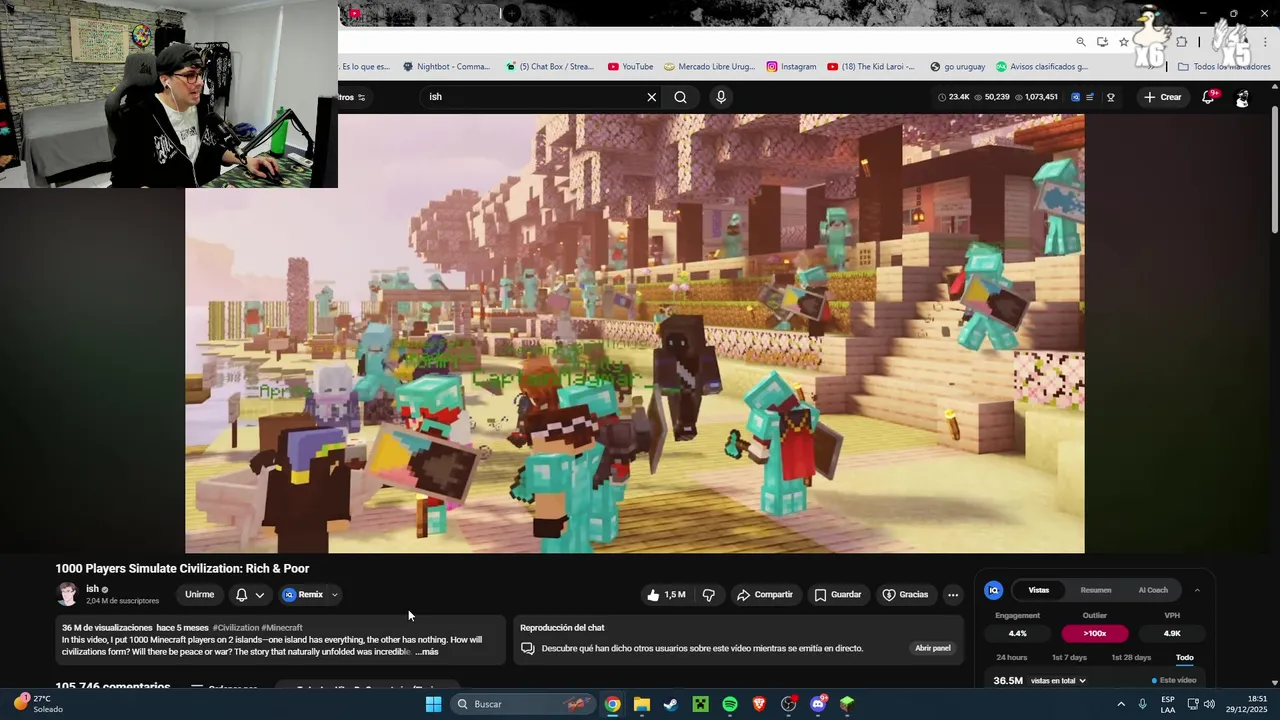Open the Mercado Libre Uruguay bookmark
This screenshot has height=720, width=1280.
(x=710, y=67)
